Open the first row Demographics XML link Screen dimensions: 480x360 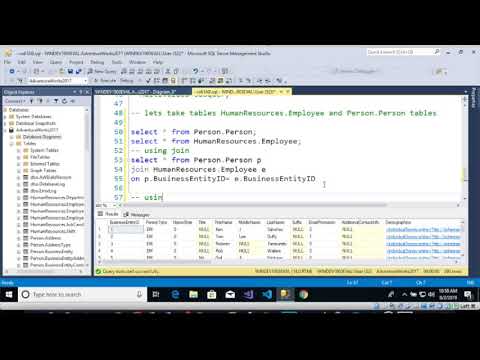[423, 230]
